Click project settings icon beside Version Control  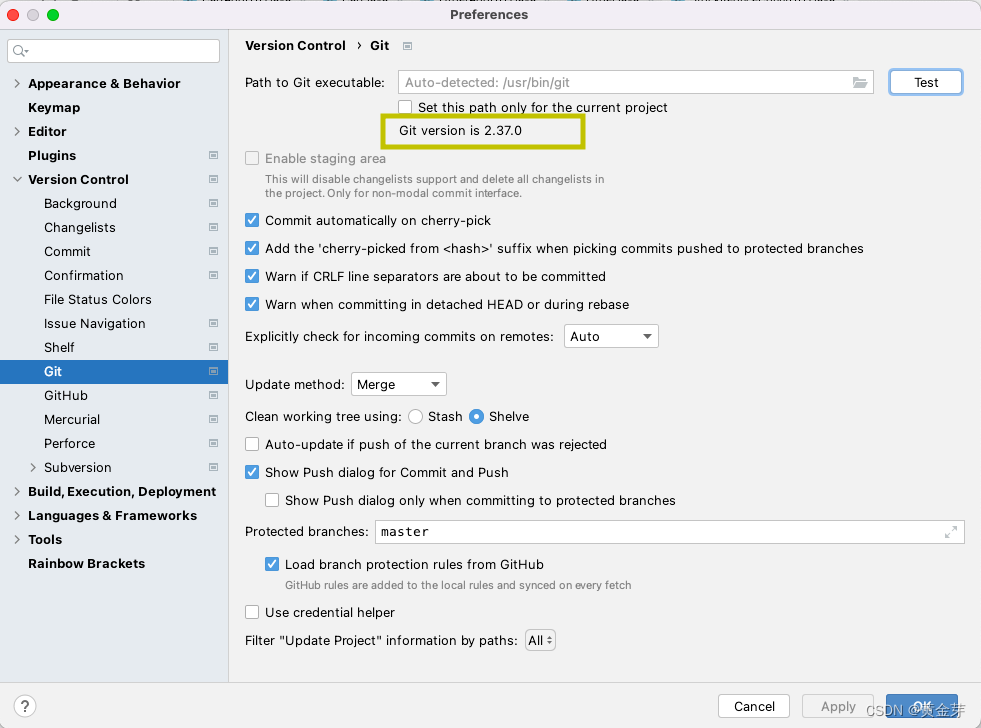[213, 179]
